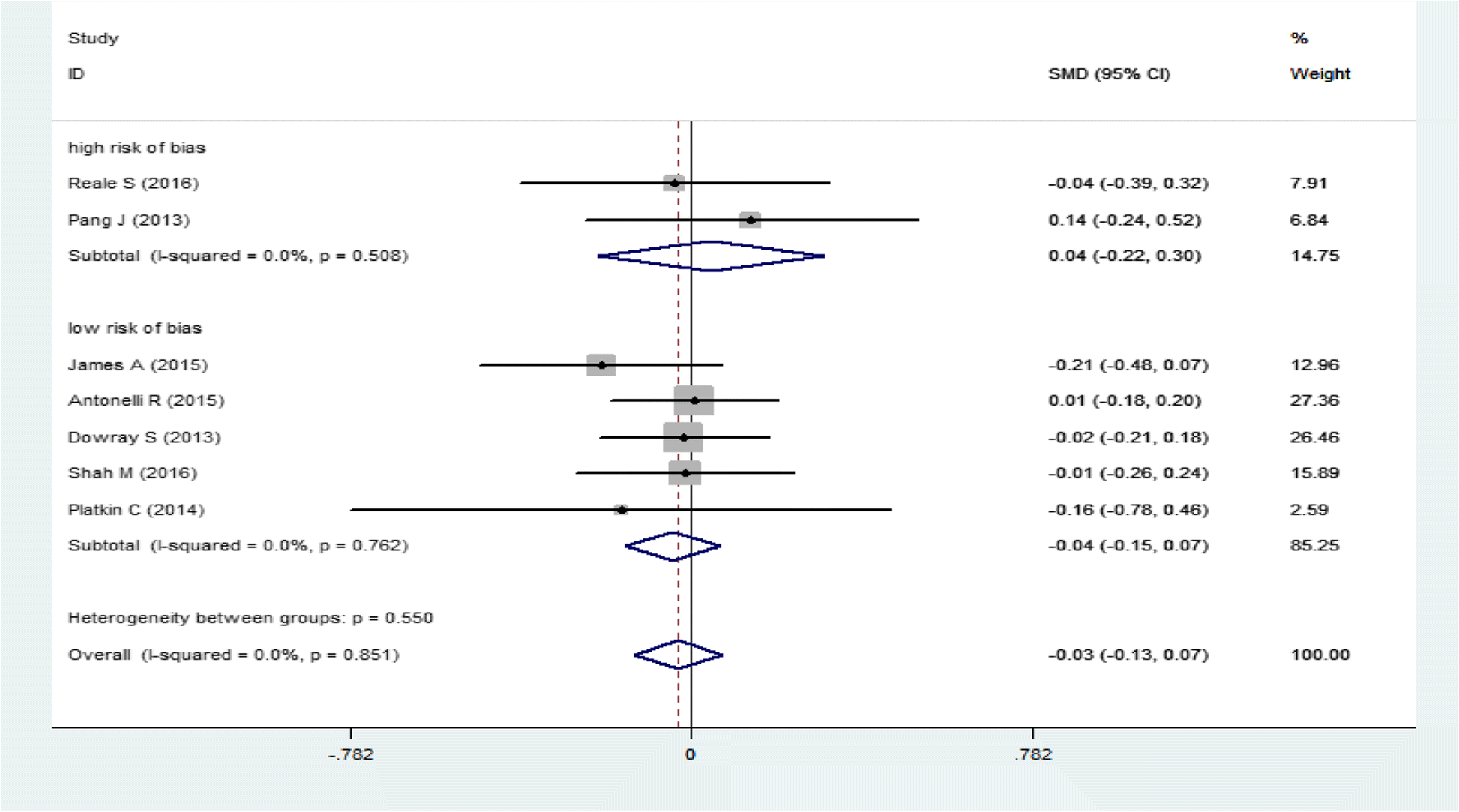Select the value 0.14 (-0.24, 0.52)
Viewport: 1459px width, 812px height.
click(1125, 220)
